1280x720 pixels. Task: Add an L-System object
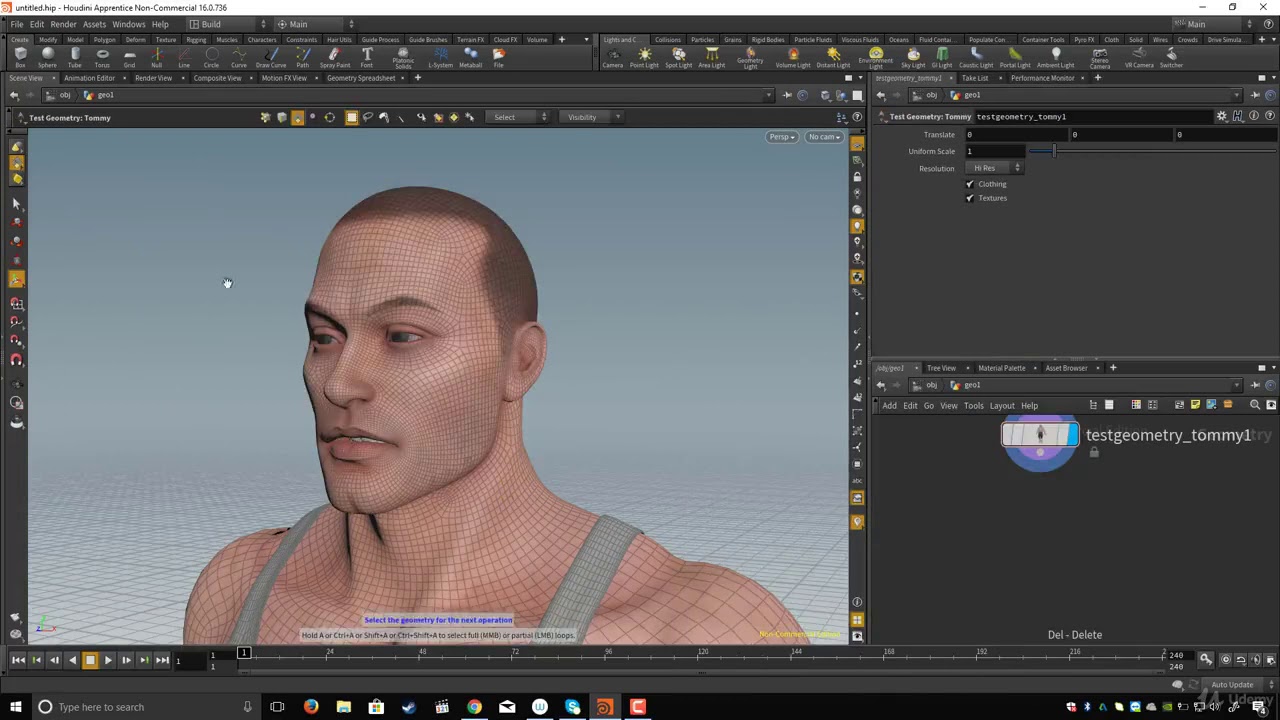click(x=440, y=57)
